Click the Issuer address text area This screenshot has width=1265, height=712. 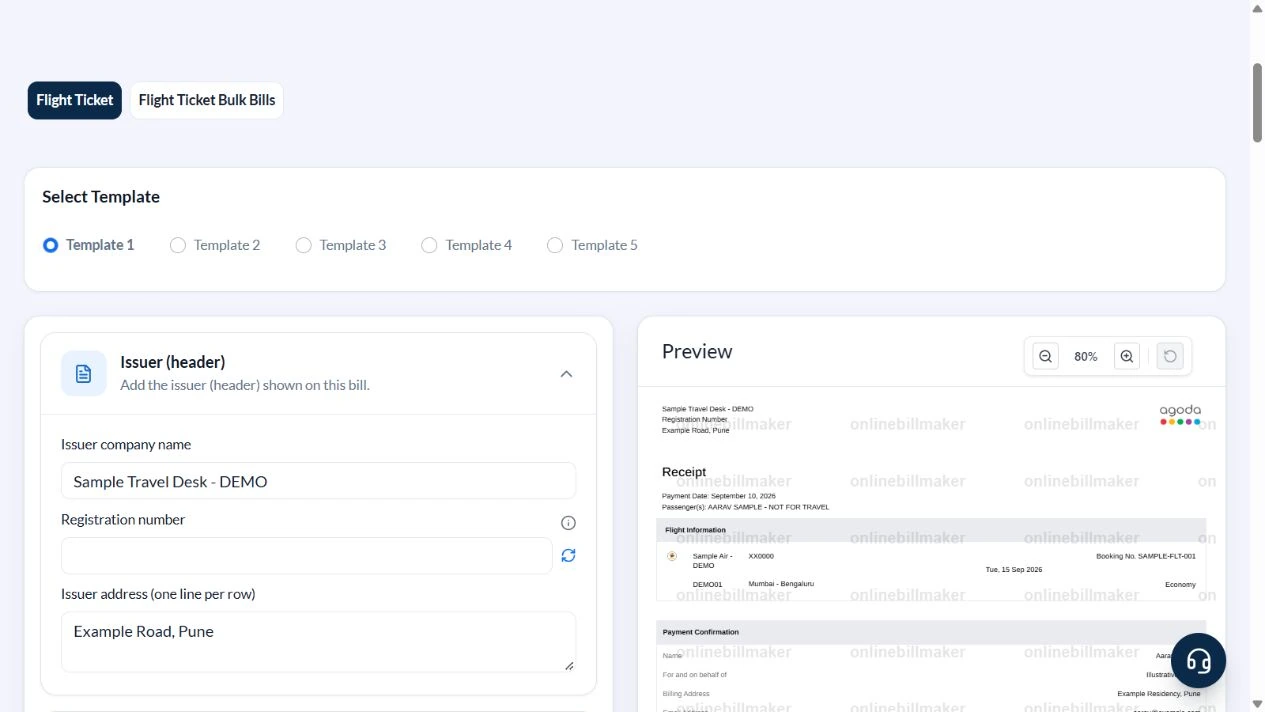coord(318,642)
